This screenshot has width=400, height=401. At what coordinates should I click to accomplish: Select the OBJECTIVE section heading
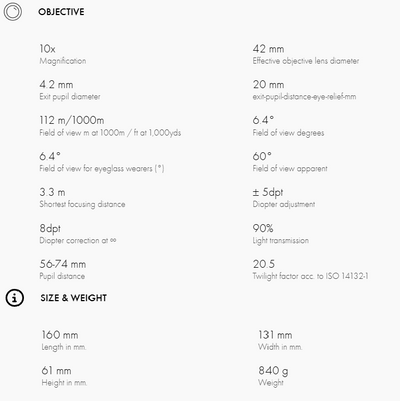point(61,12)
